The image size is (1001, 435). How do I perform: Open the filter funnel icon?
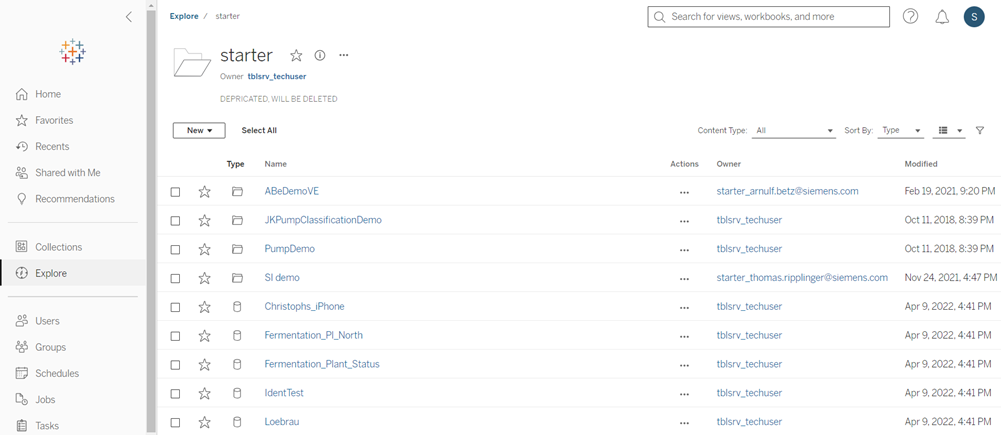(980, 130)
